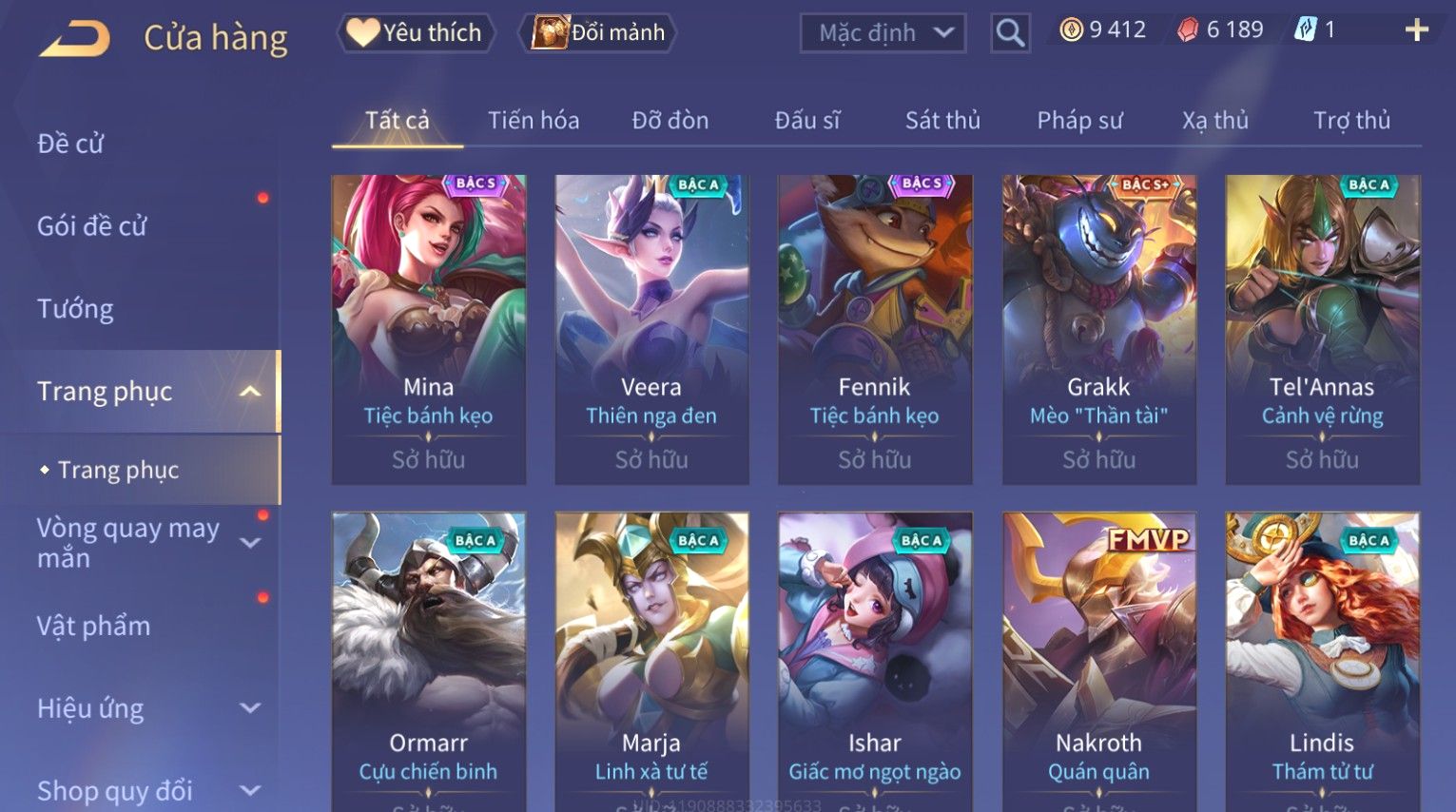Screen dimensions: 1456x812
Task: Select Nakroth Quán quân skin card
Action: (x=1098, y=662)
